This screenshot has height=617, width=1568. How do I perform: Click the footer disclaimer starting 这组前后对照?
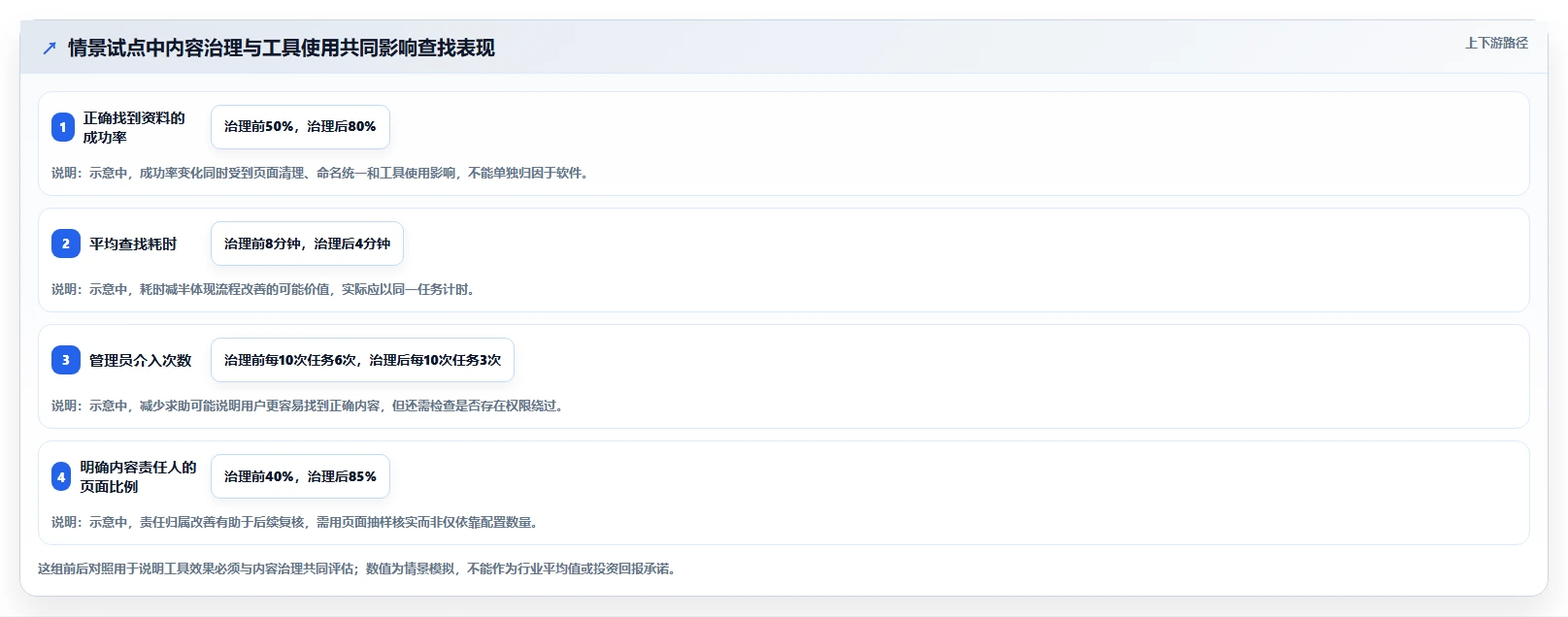coord(358,568)
